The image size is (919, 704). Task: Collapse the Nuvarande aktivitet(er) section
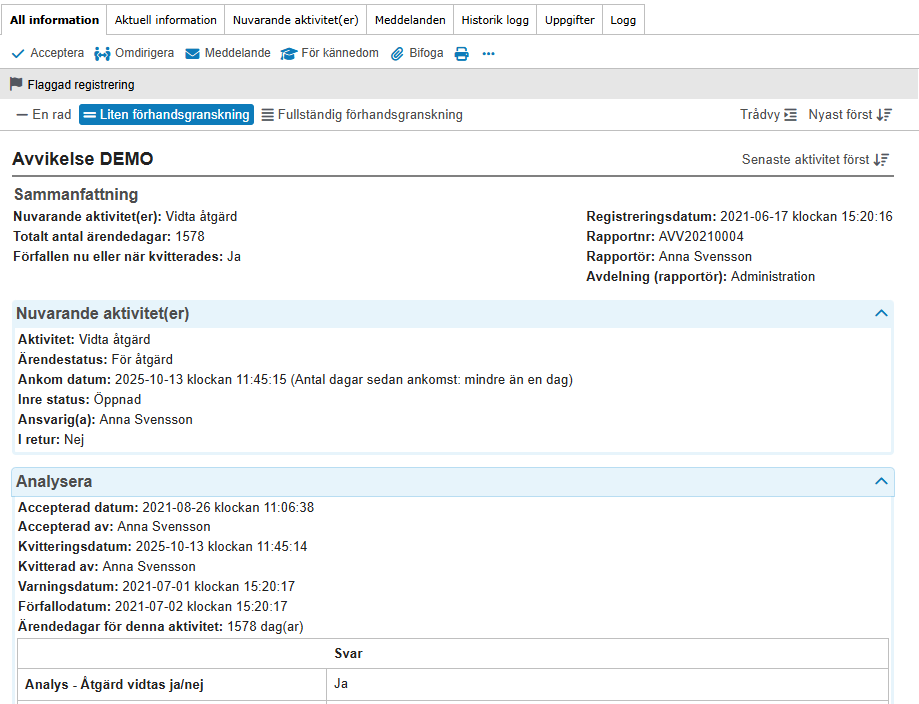click(881, 313)
